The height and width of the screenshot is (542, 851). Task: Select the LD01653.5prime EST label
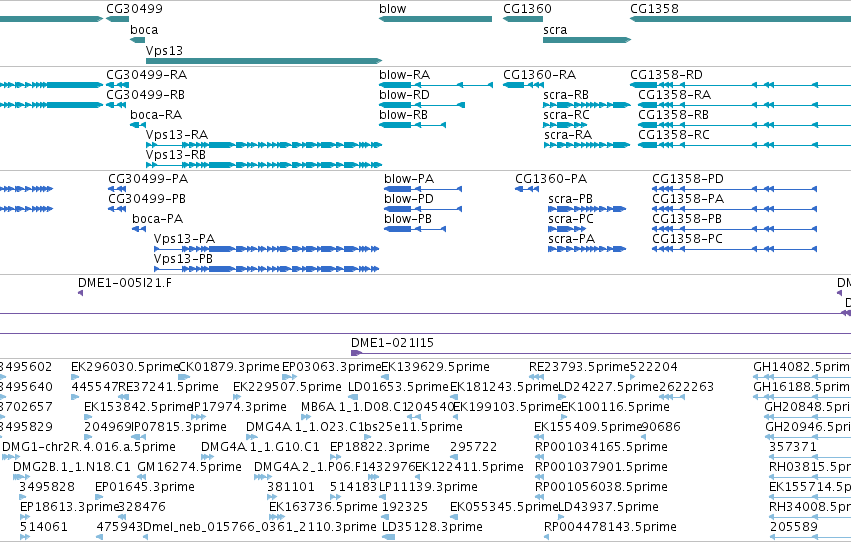(398, 387)
